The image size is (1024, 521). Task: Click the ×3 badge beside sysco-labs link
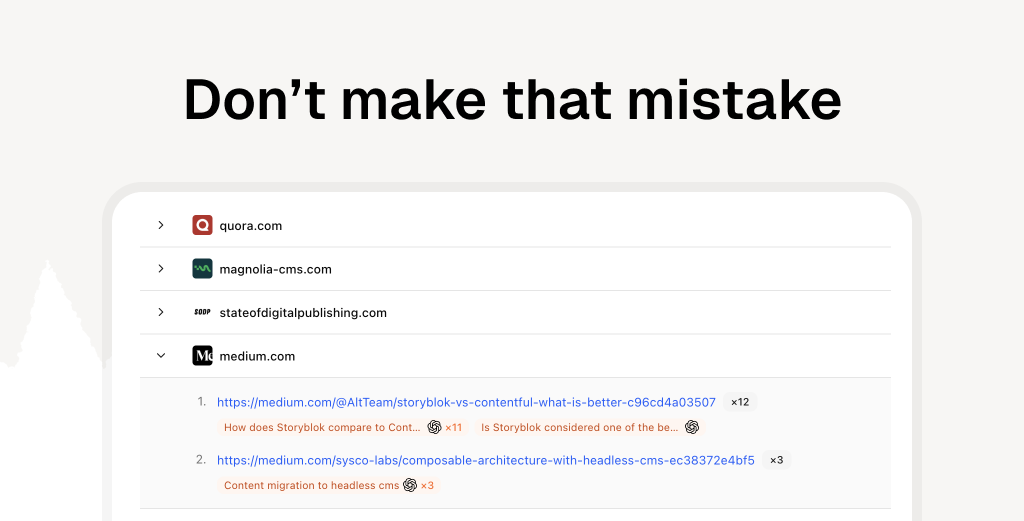click(776, 460)
